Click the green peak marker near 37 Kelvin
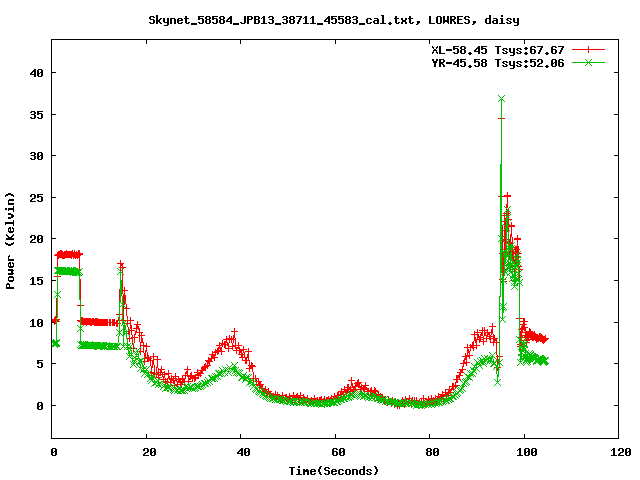 pyautogui.click(x=502, y=99)
